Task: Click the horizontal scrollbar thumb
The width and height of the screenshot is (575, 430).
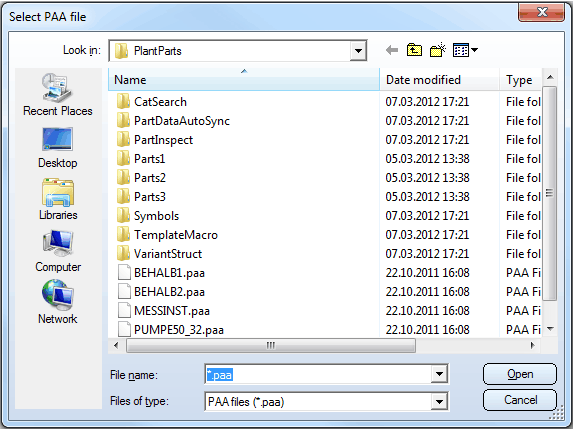Action: click(x=271, y=345)
